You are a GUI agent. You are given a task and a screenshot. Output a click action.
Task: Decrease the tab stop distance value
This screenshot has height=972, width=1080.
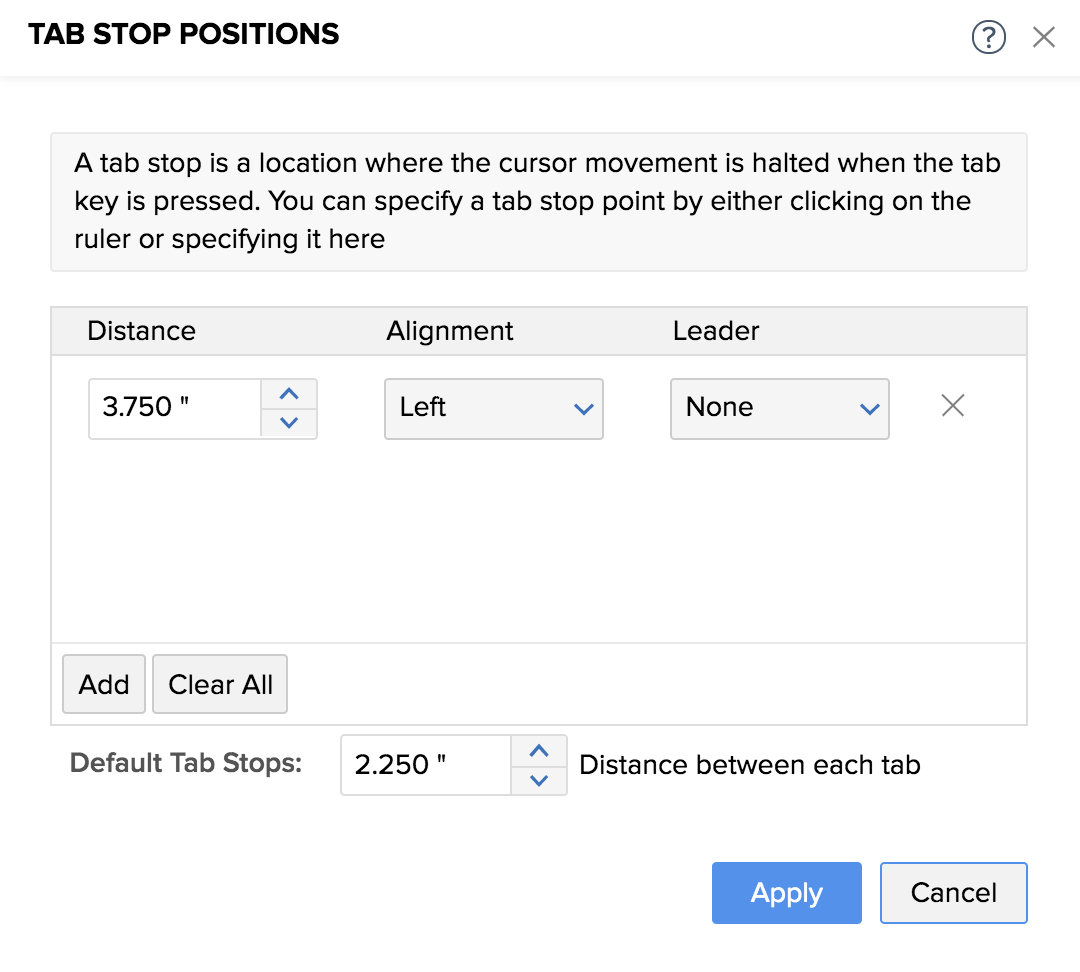(x=289, y=423)
